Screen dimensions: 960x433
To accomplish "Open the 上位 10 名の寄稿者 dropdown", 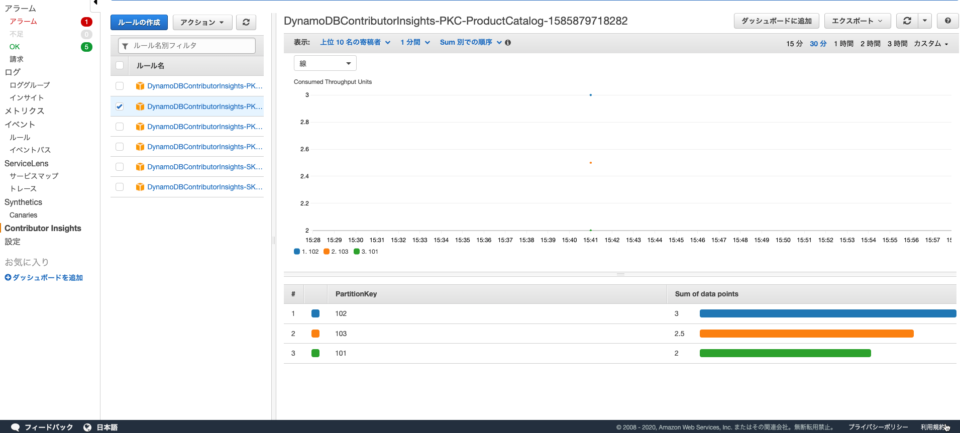I will point(355,43).
